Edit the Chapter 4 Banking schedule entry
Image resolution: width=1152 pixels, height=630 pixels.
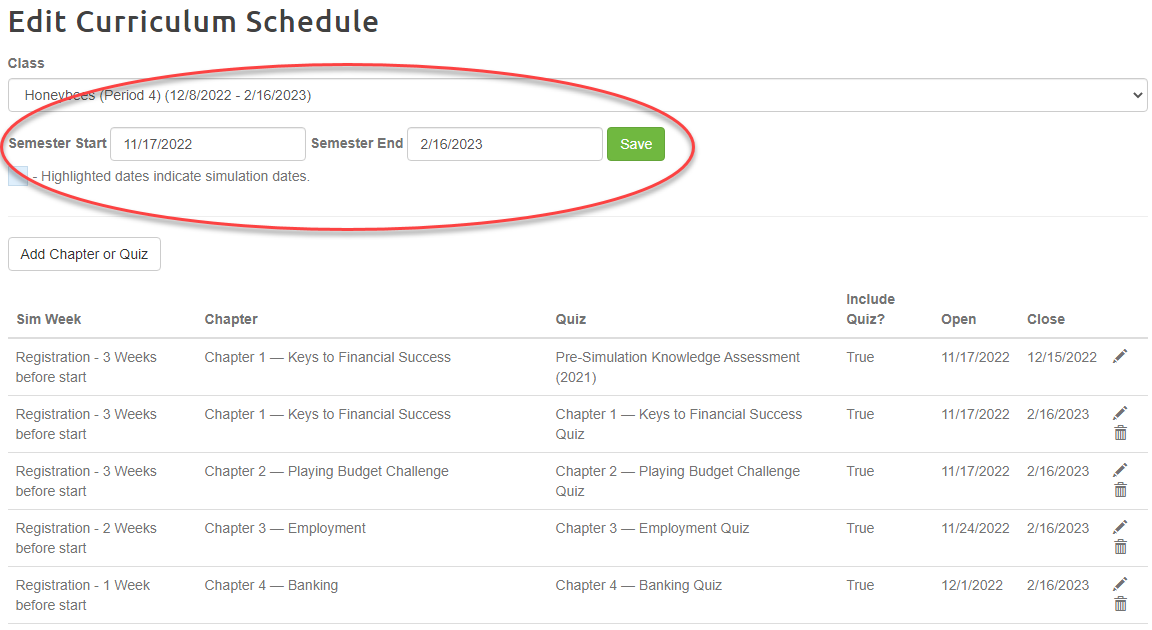click(1120, 584)
